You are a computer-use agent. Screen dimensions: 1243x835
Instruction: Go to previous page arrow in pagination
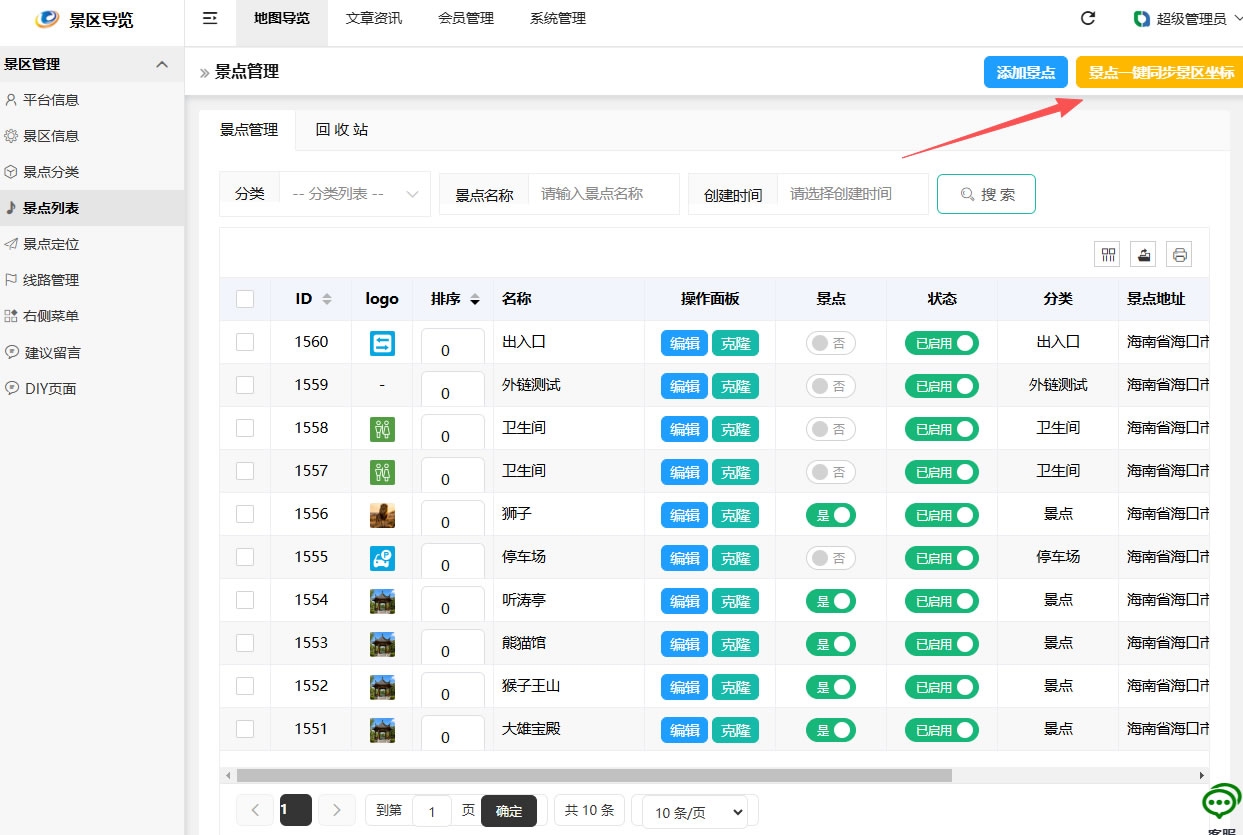[255, 810]
